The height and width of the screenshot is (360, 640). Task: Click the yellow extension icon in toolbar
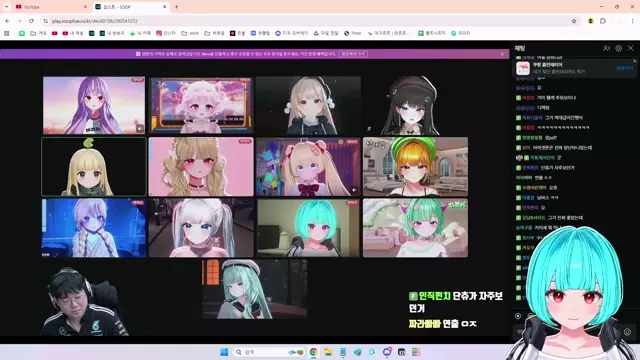click(x=590, y=21)
